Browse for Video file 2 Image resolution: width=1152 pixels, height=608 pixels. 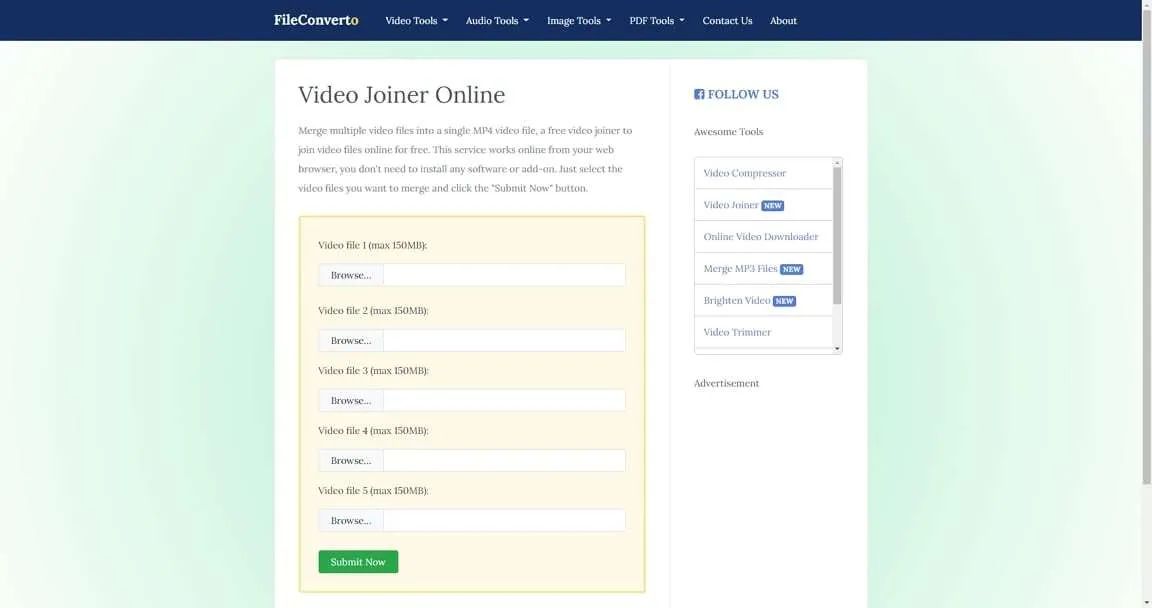click(350, 340)
